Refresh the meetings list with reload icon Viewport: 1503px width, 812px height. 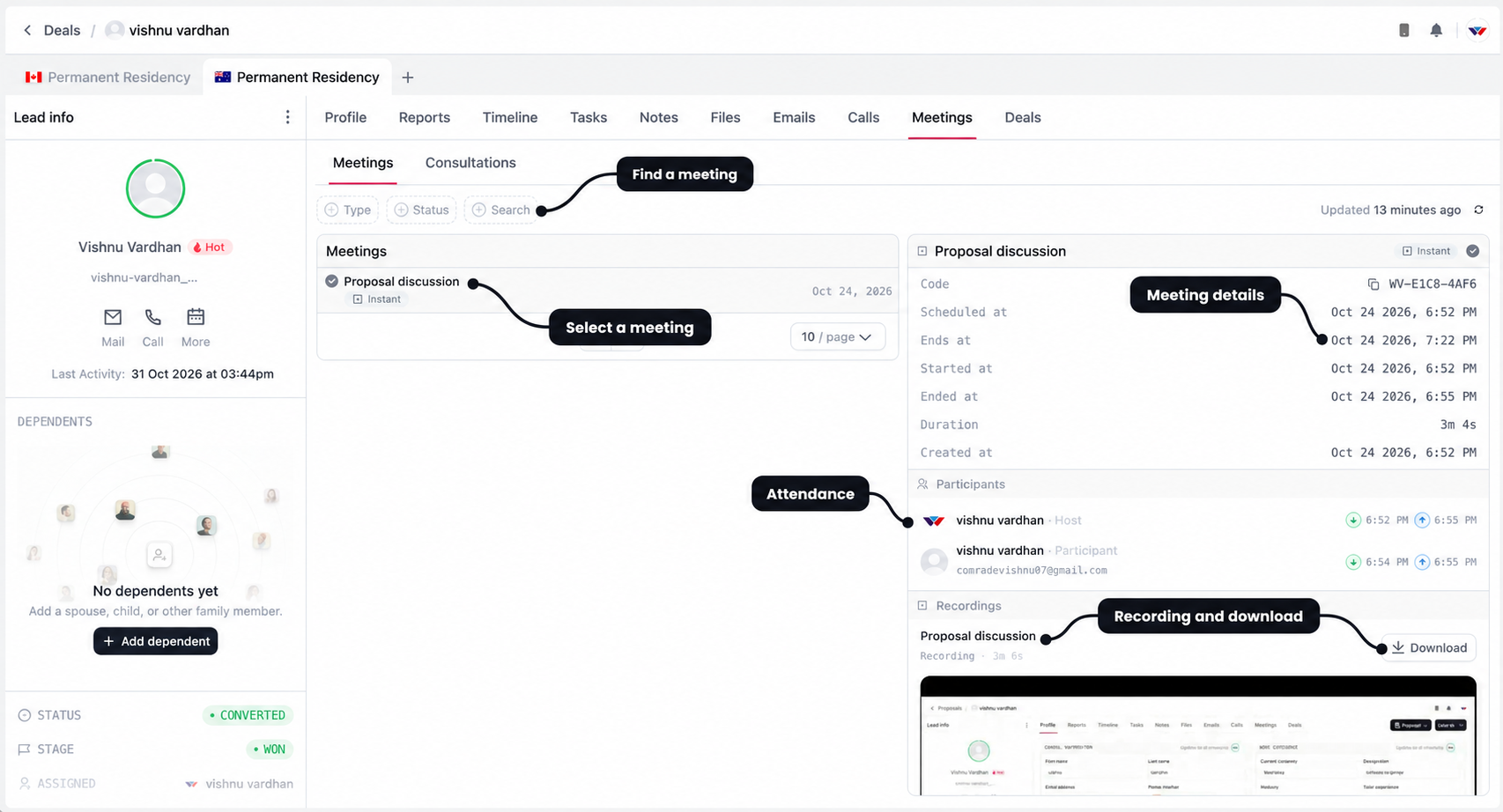(1478, 210)
